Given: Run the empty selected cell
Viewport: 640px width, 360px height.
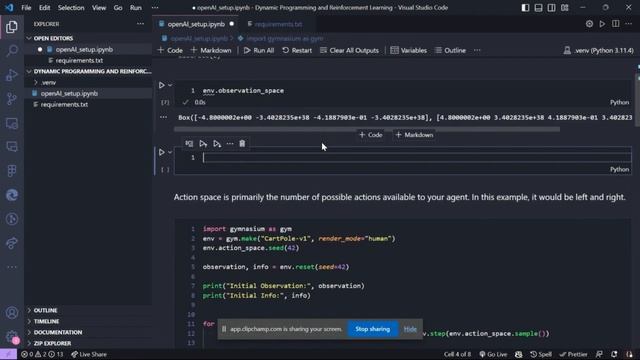Looking at the screenshot, I should (x=162, y=152).
